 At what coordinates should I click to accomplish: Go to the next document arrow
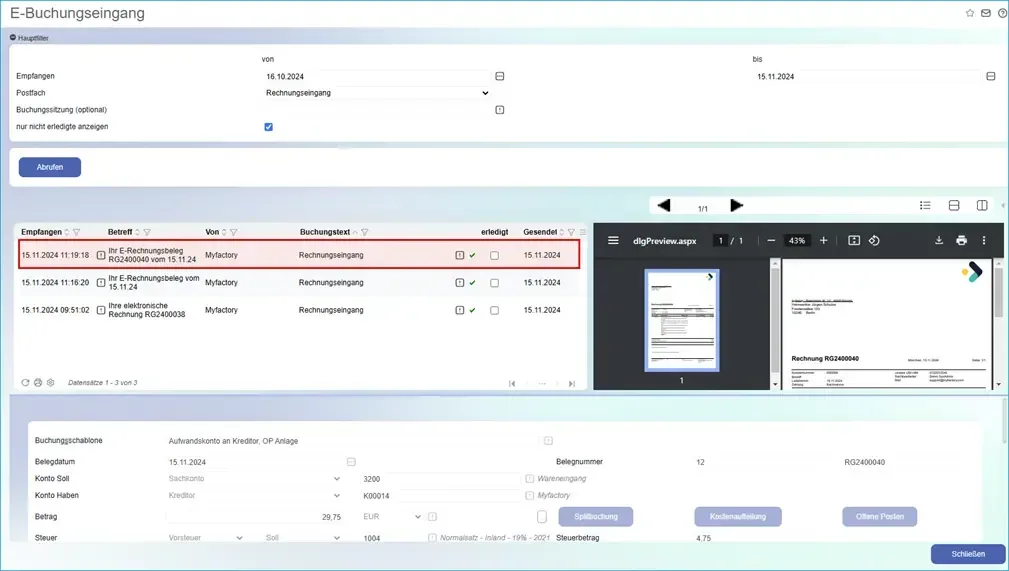tap(737, 205)
